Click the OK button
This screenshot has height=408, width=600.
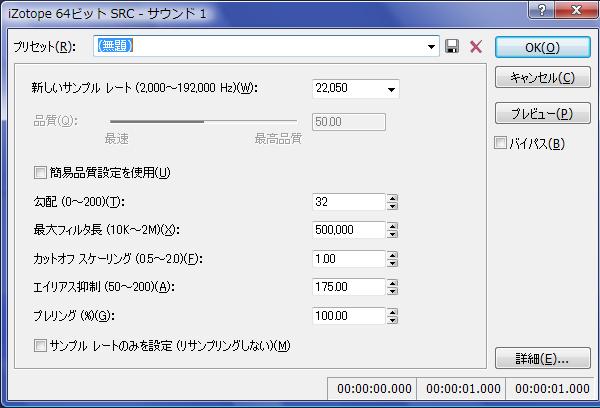coord(543,47)
